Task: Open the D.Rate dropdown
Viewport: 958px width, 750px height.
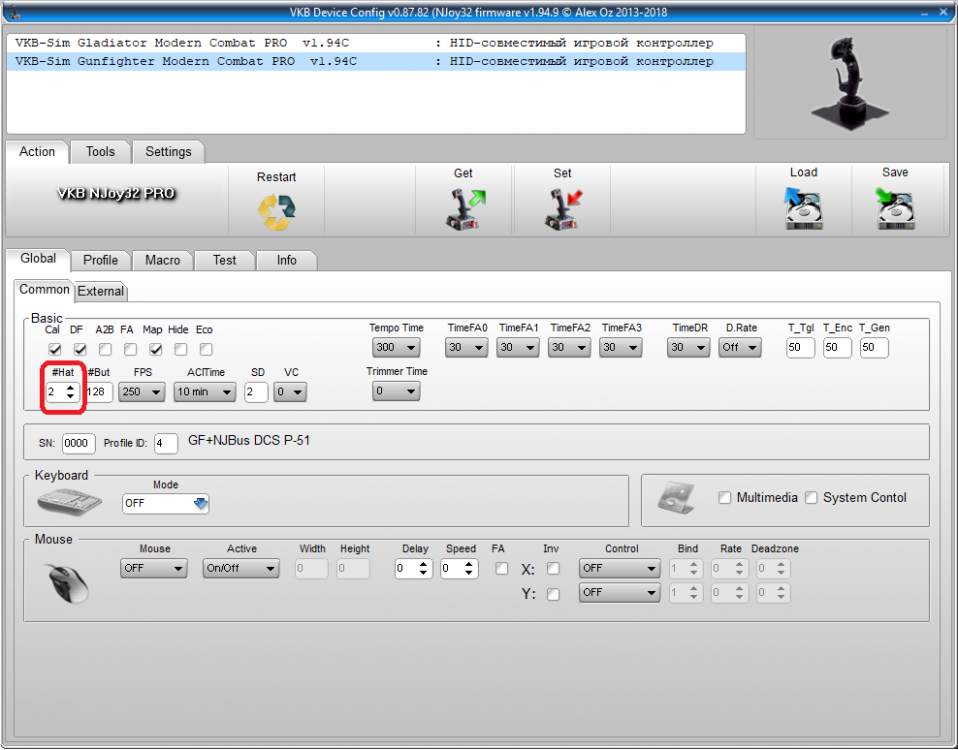Action: (740, 348)
